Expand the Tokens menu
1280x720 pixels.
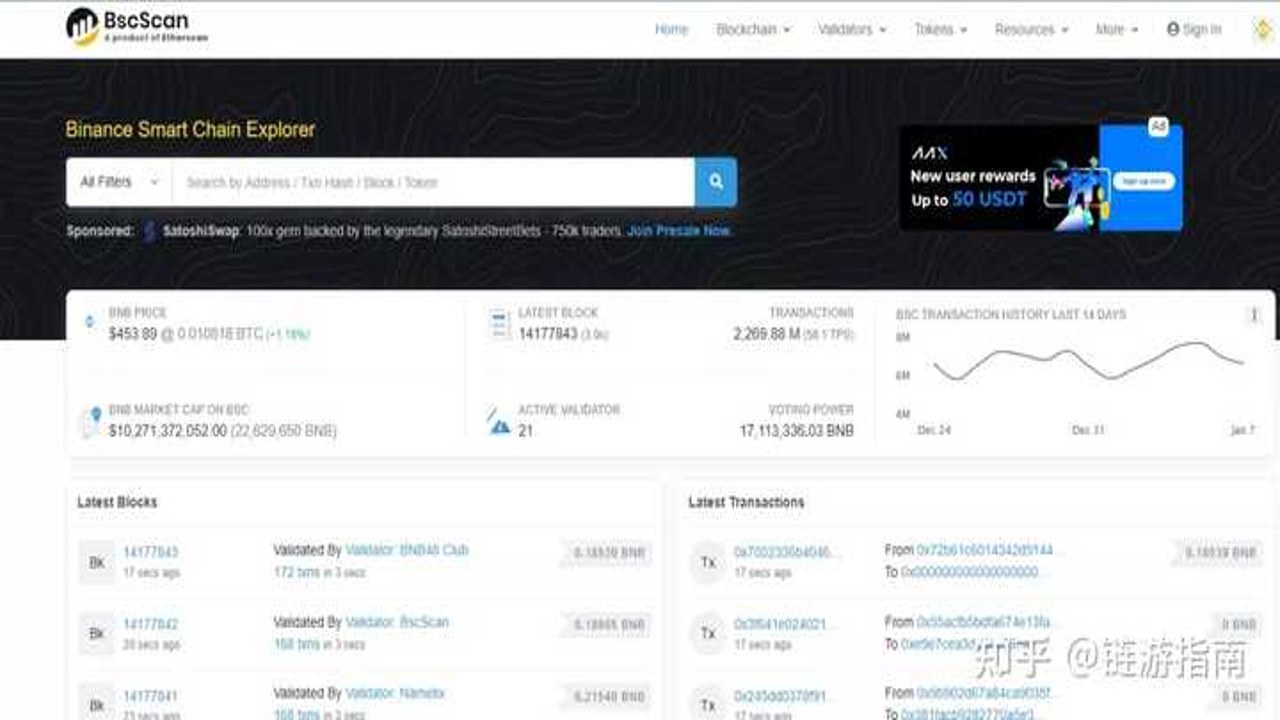pos(941,30)
